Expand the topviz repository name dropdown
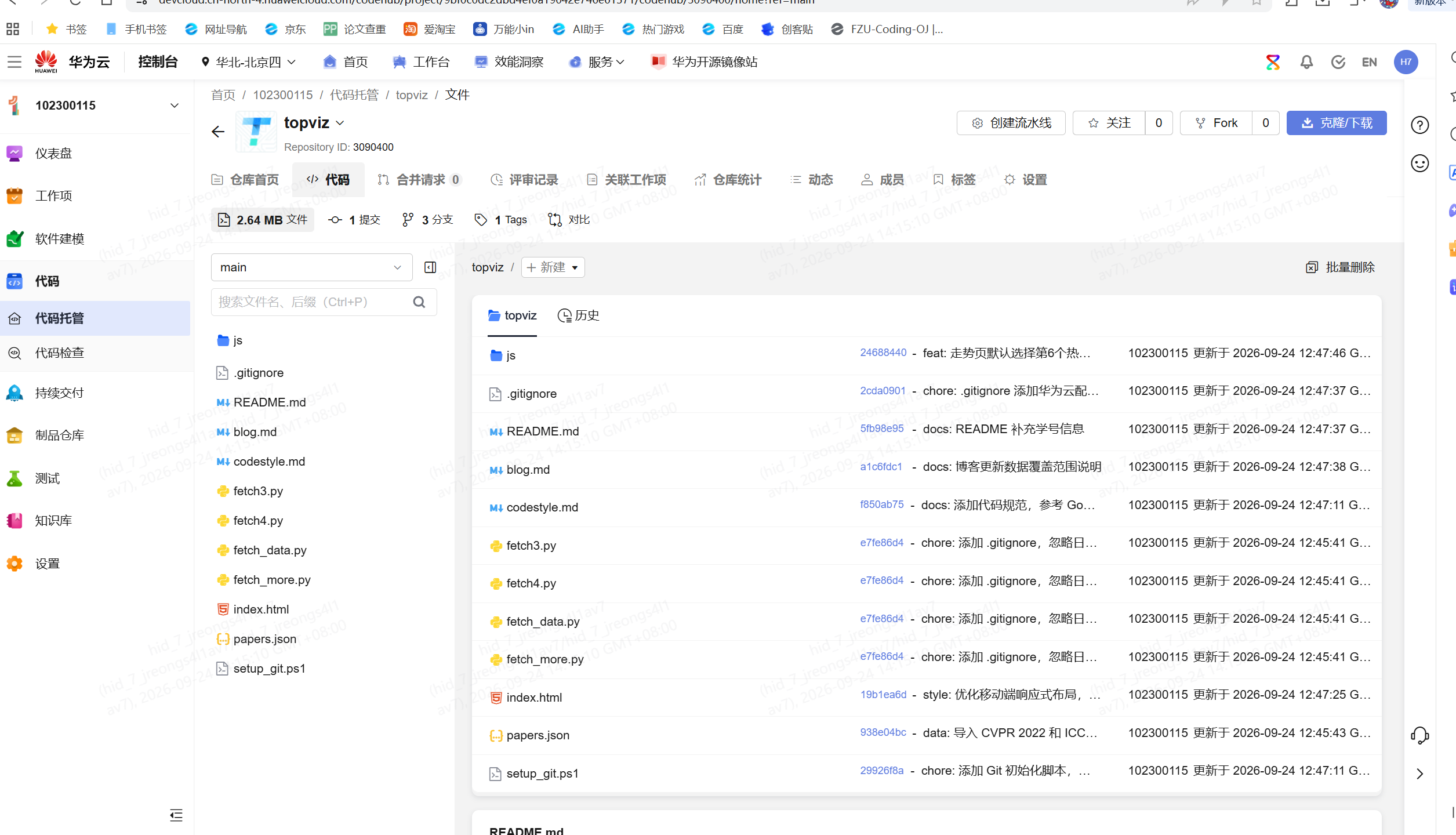The height and width of the screenshot is (835, 1456). click(x=340, y=123)
